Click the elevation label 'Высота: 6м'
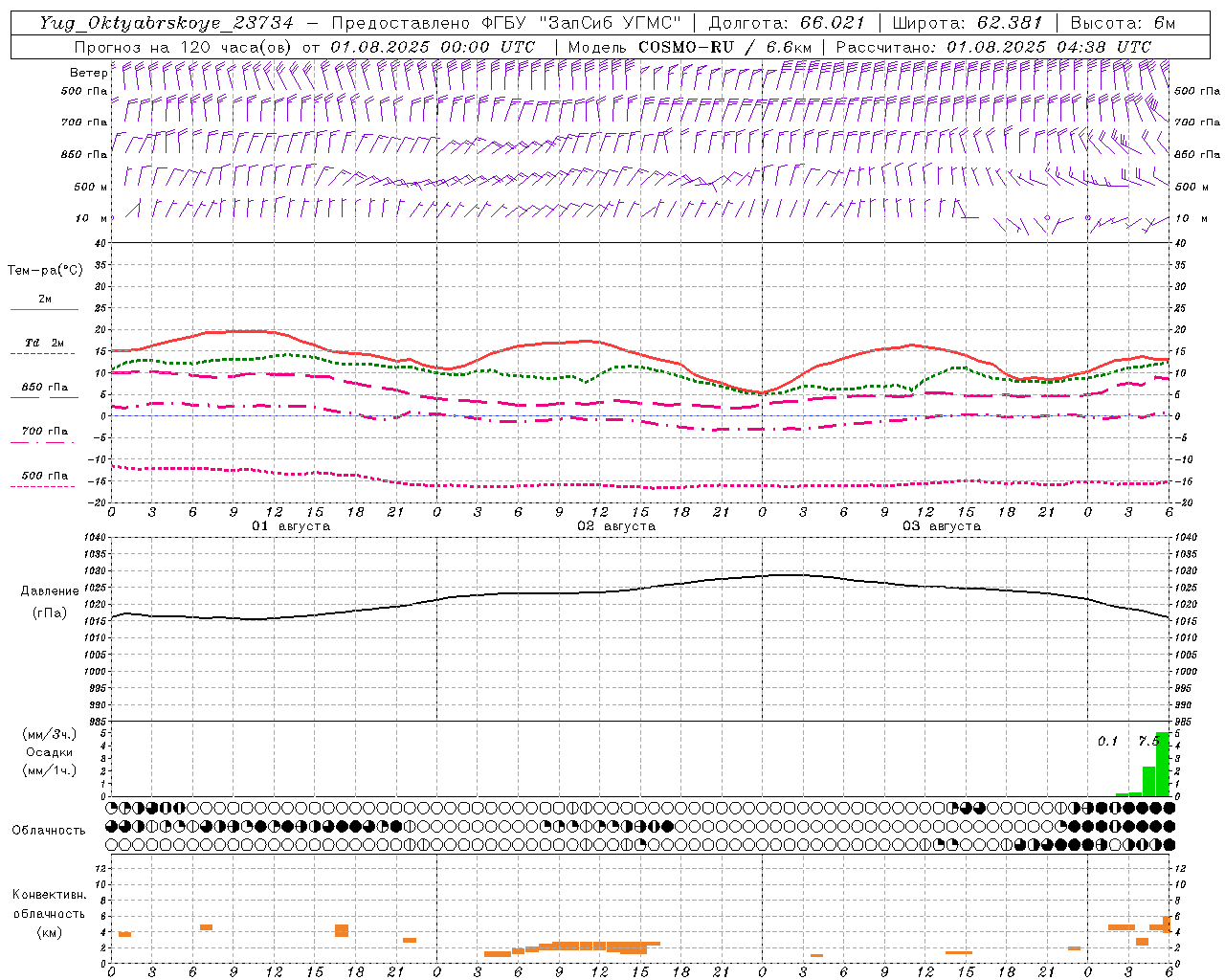 click(x=1122, y=24)
